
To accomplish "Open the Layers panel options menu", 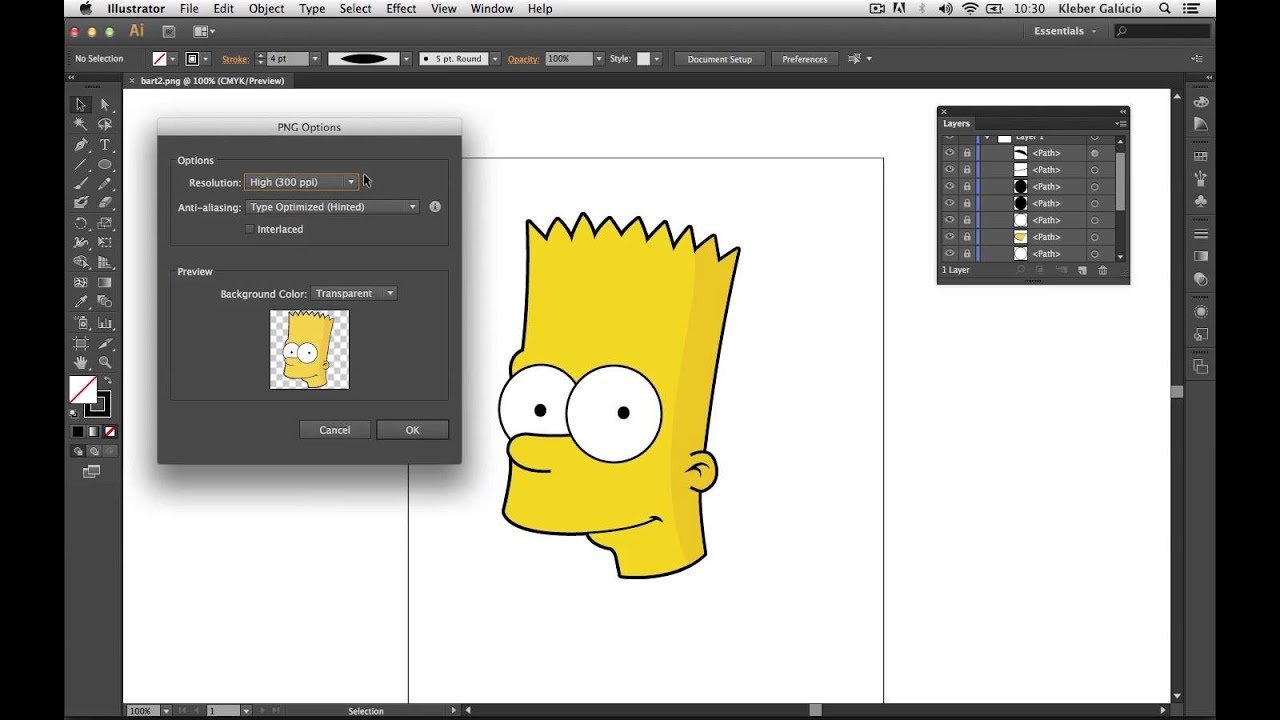I will click(x=1121, y=124).
